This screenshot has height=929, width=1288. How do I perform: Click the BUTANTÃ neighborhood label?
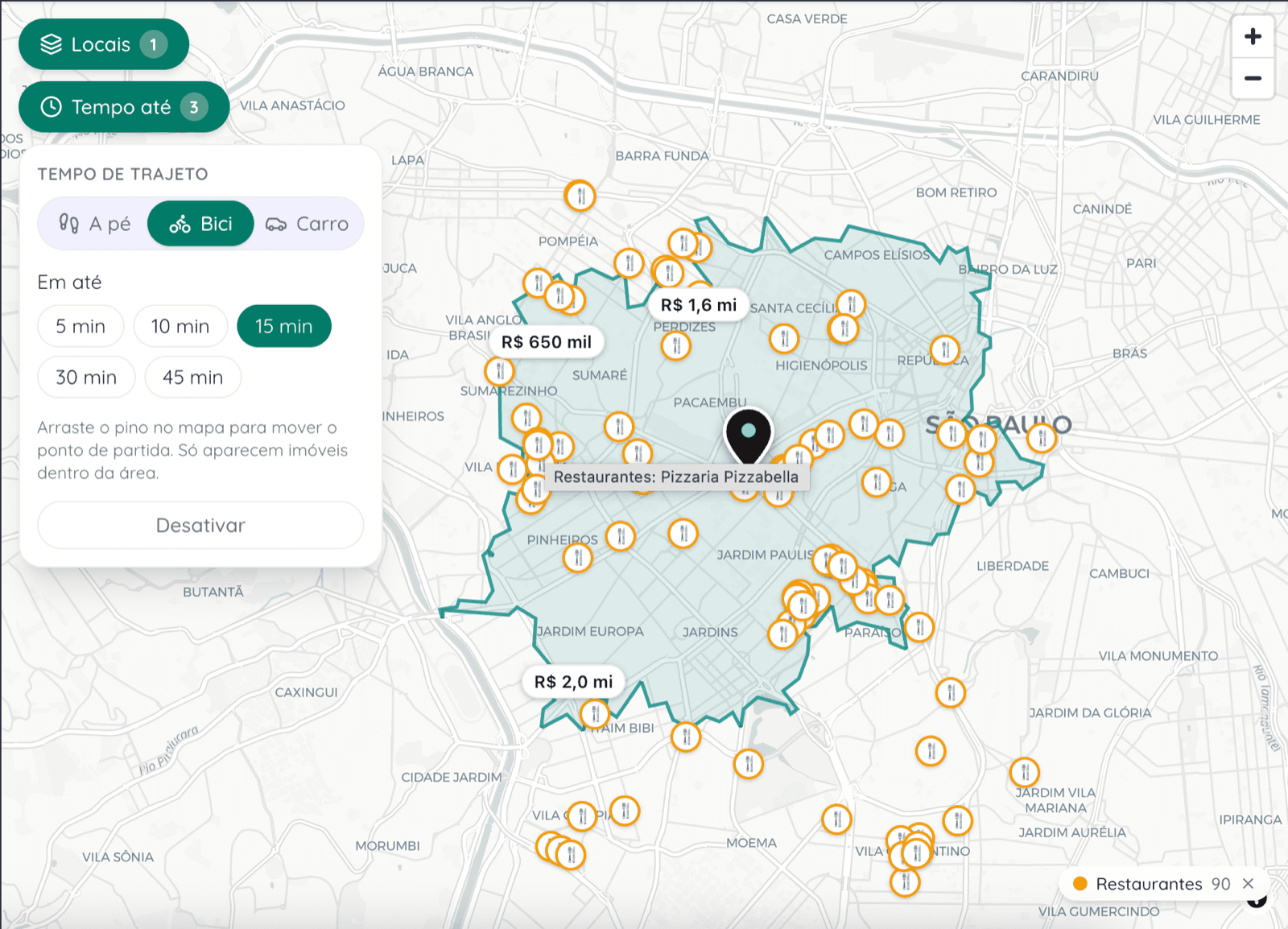pyautogui.click(x=213, y=592)
